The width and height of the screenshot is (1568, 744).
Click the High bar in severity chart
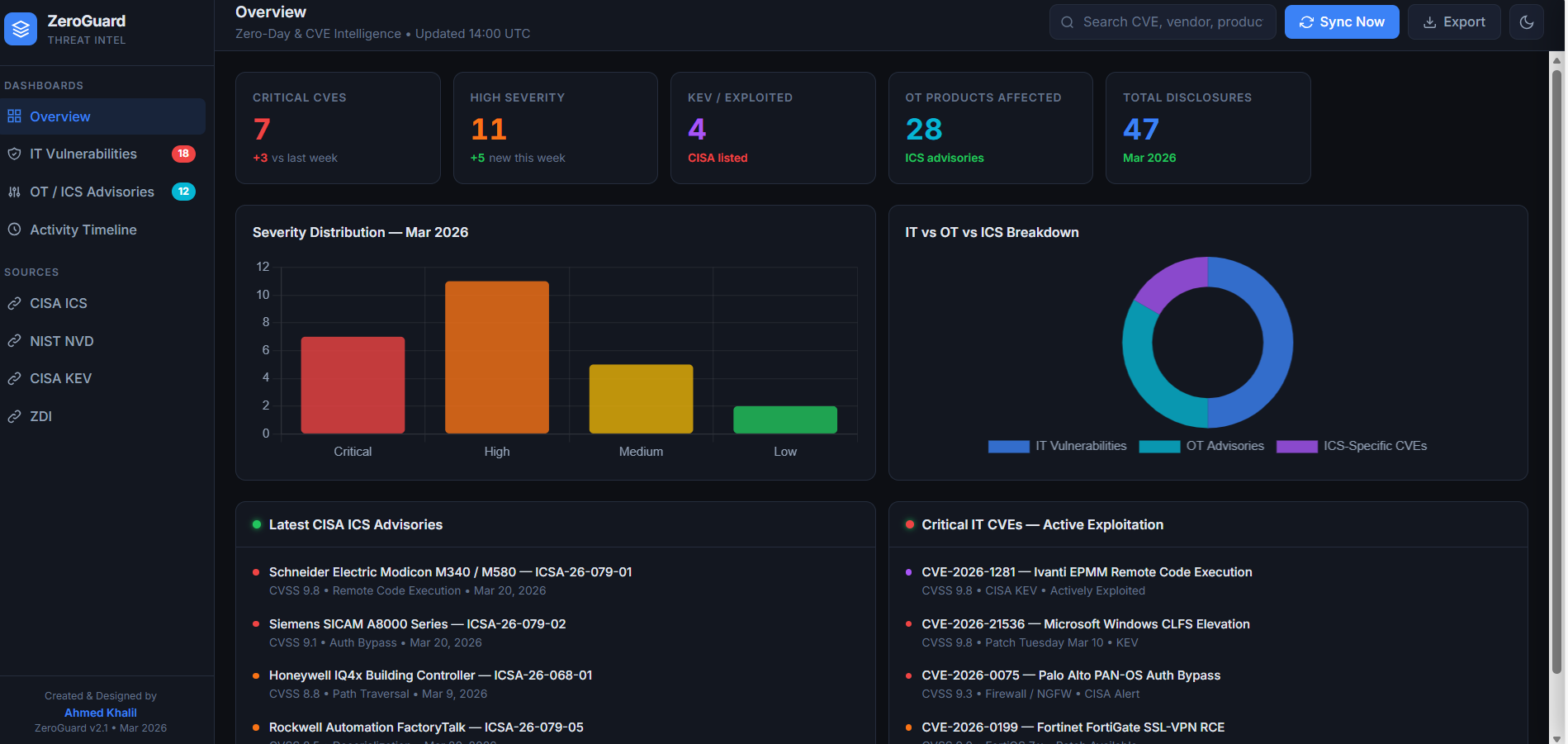(x=497, y=358)
